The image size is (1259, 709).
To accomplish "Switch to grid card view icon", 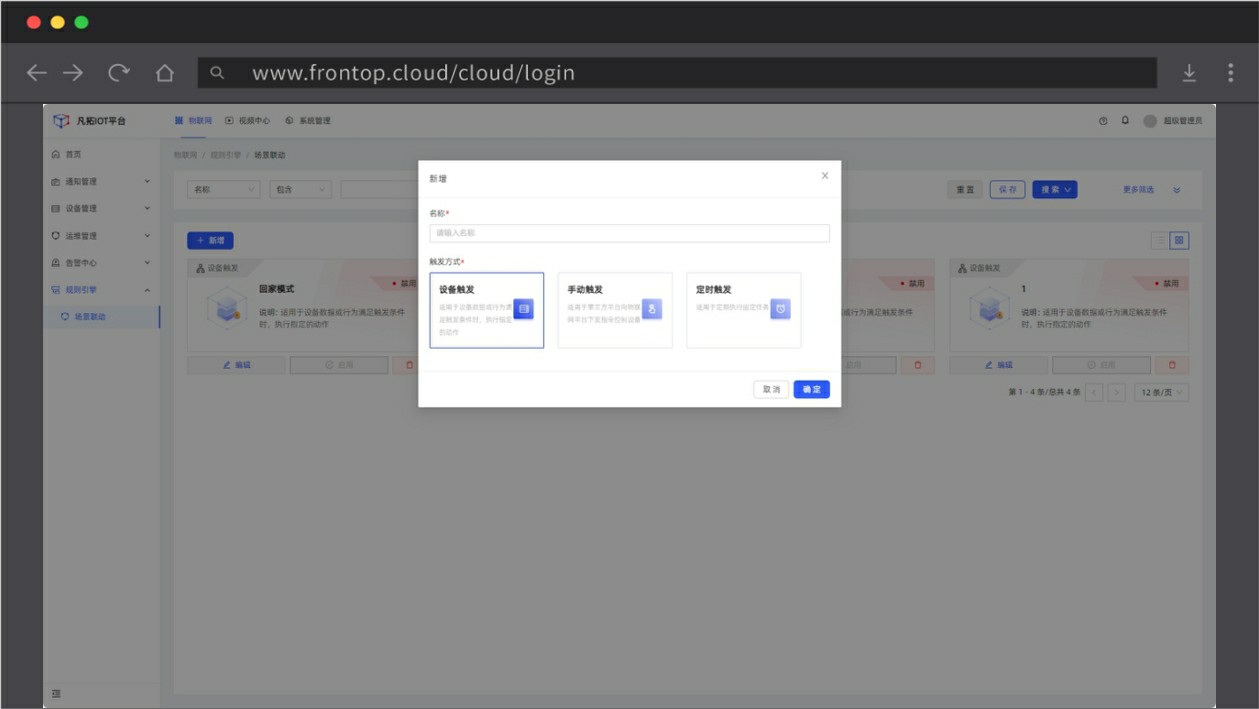I will click(x=1179, y=240).
